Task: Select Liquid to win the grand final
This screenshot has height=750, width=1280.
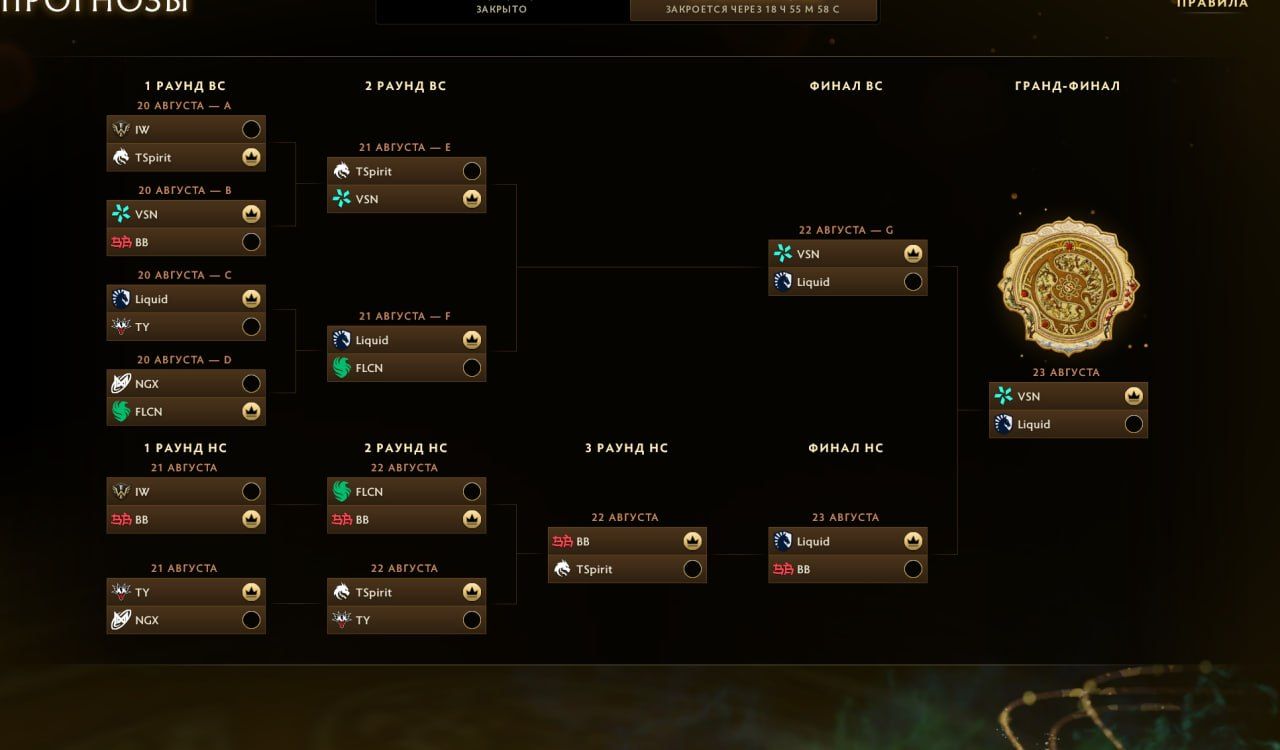Action: pyautogui.click(x=1133, y=424)
